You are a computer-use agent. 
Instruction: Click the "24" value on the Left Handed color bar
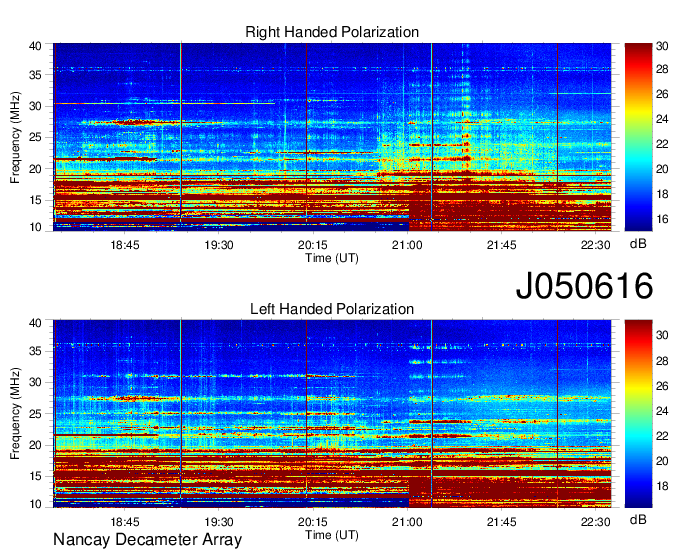click(662, 411)
